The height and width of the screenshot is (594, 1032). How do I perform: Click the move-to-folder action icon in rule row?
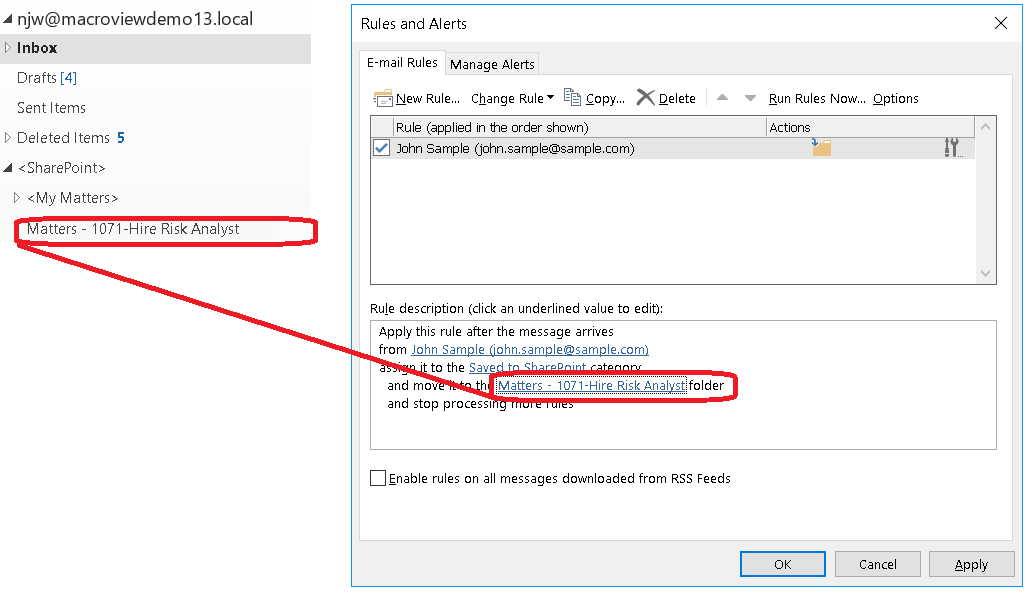point(821,148)
